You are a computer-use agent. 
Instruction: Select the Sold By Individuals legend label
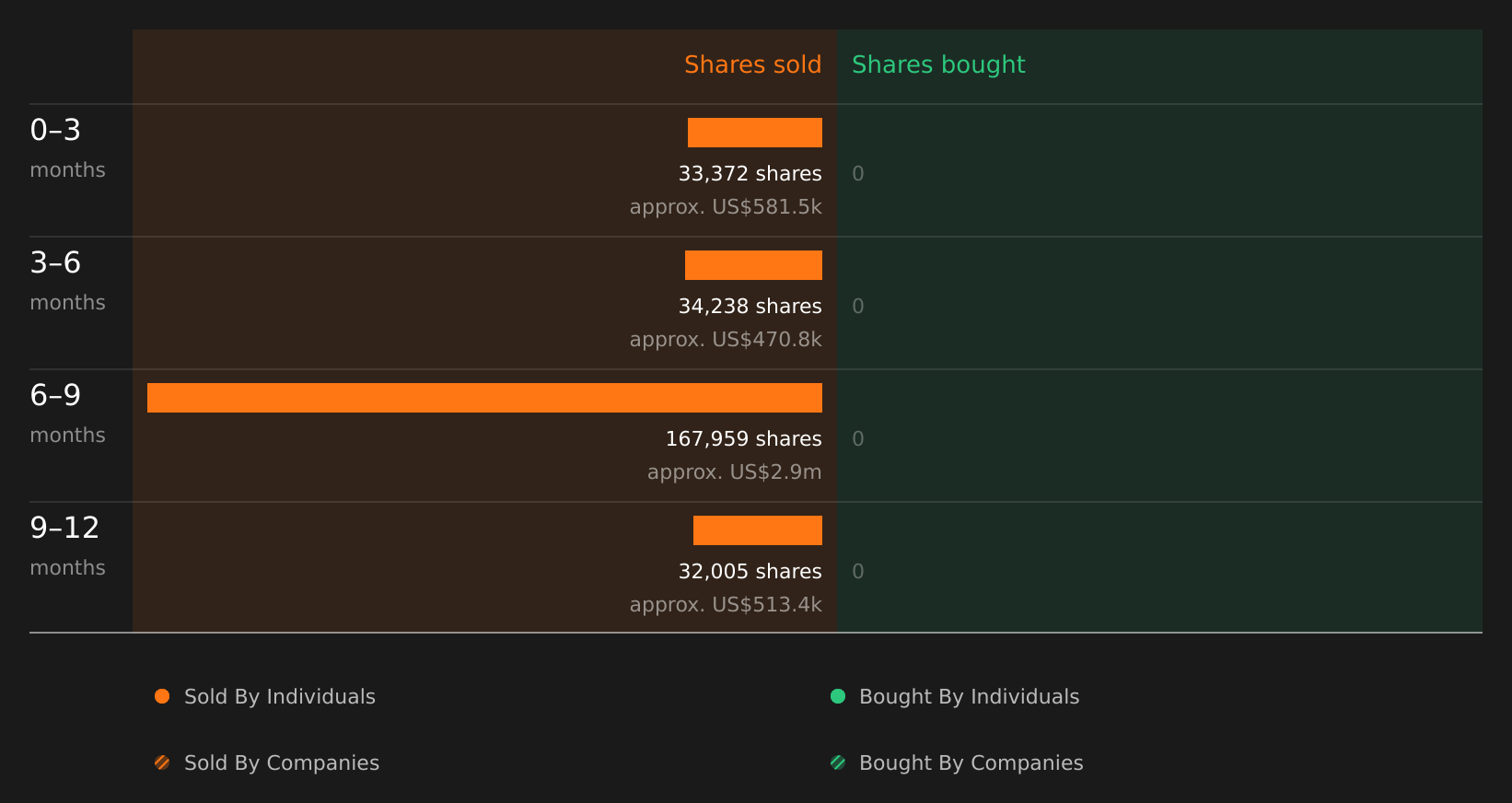pos(280,697)
